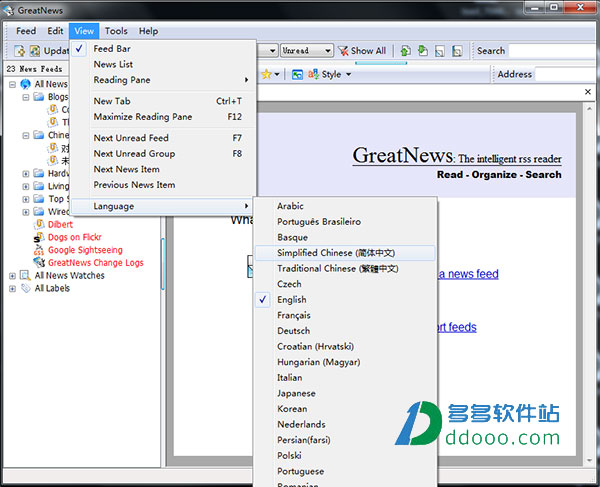Click the All Labels tag icon

coord(26,288)
